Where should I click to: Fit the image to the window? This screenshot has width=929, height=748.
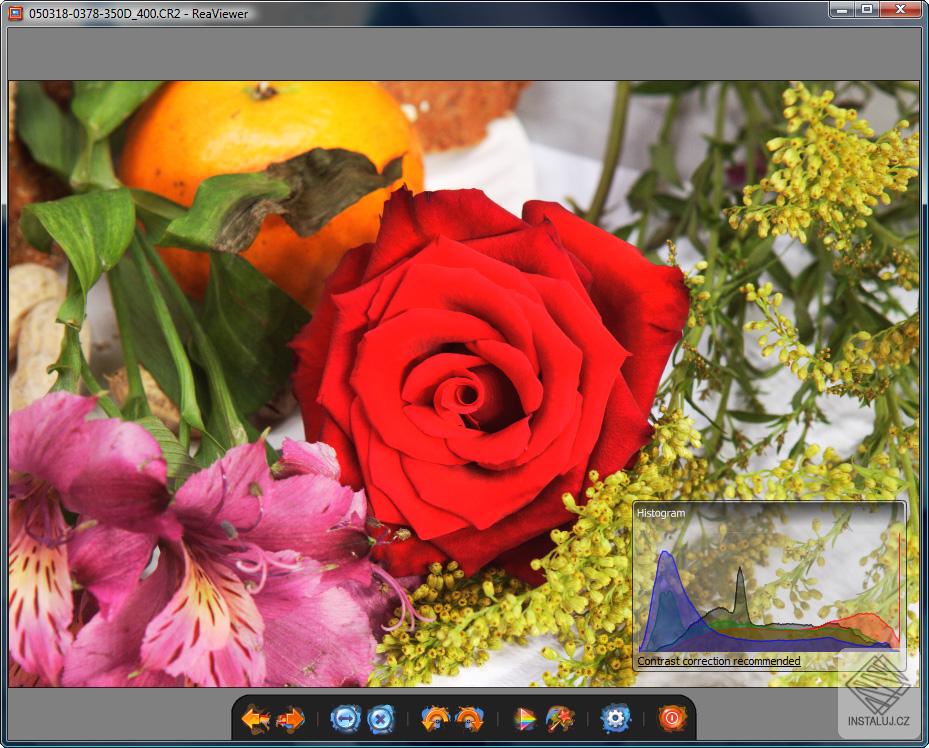coord(347,717)
